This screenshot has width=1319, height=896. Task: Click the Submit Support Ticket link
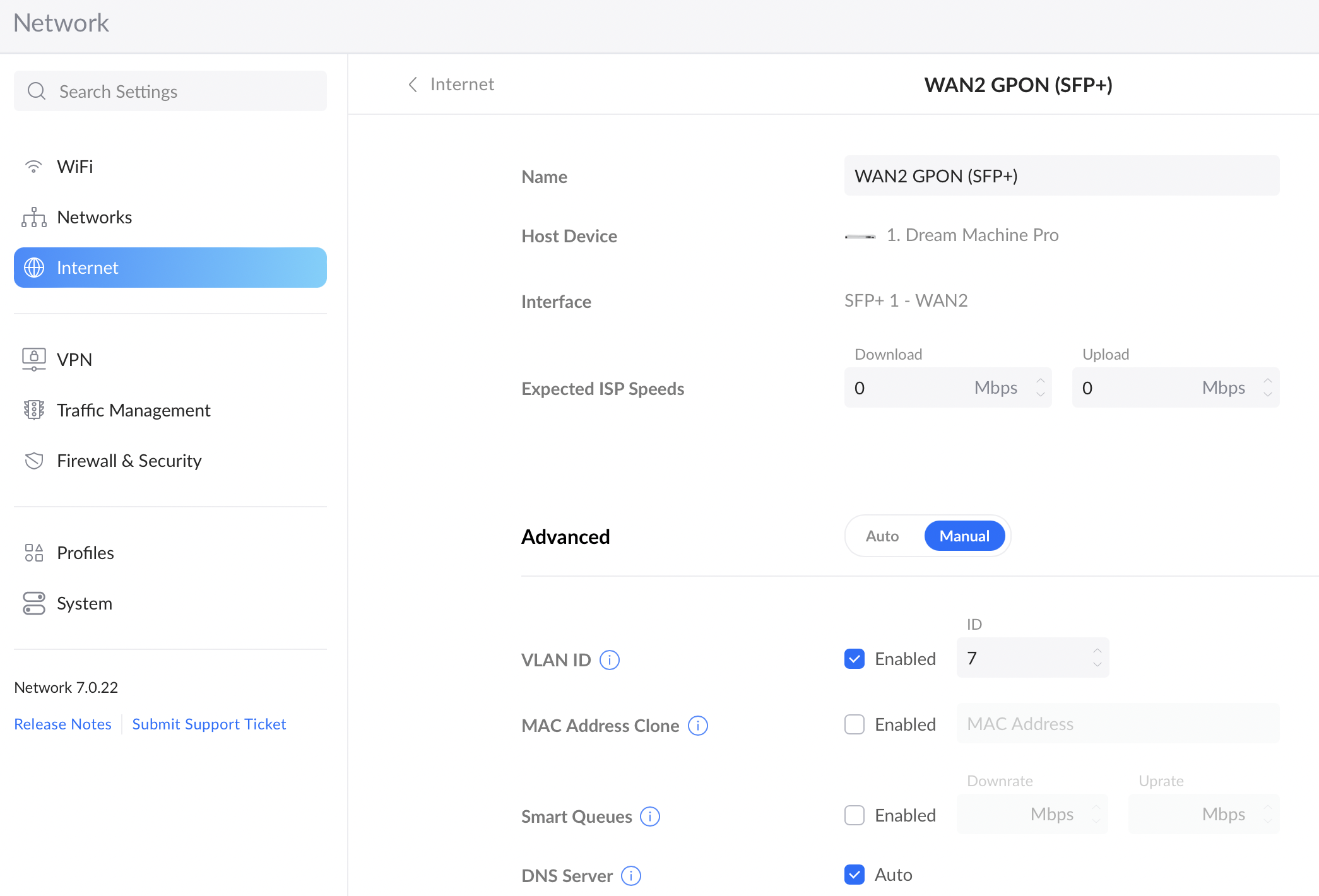tap(209, 724)
